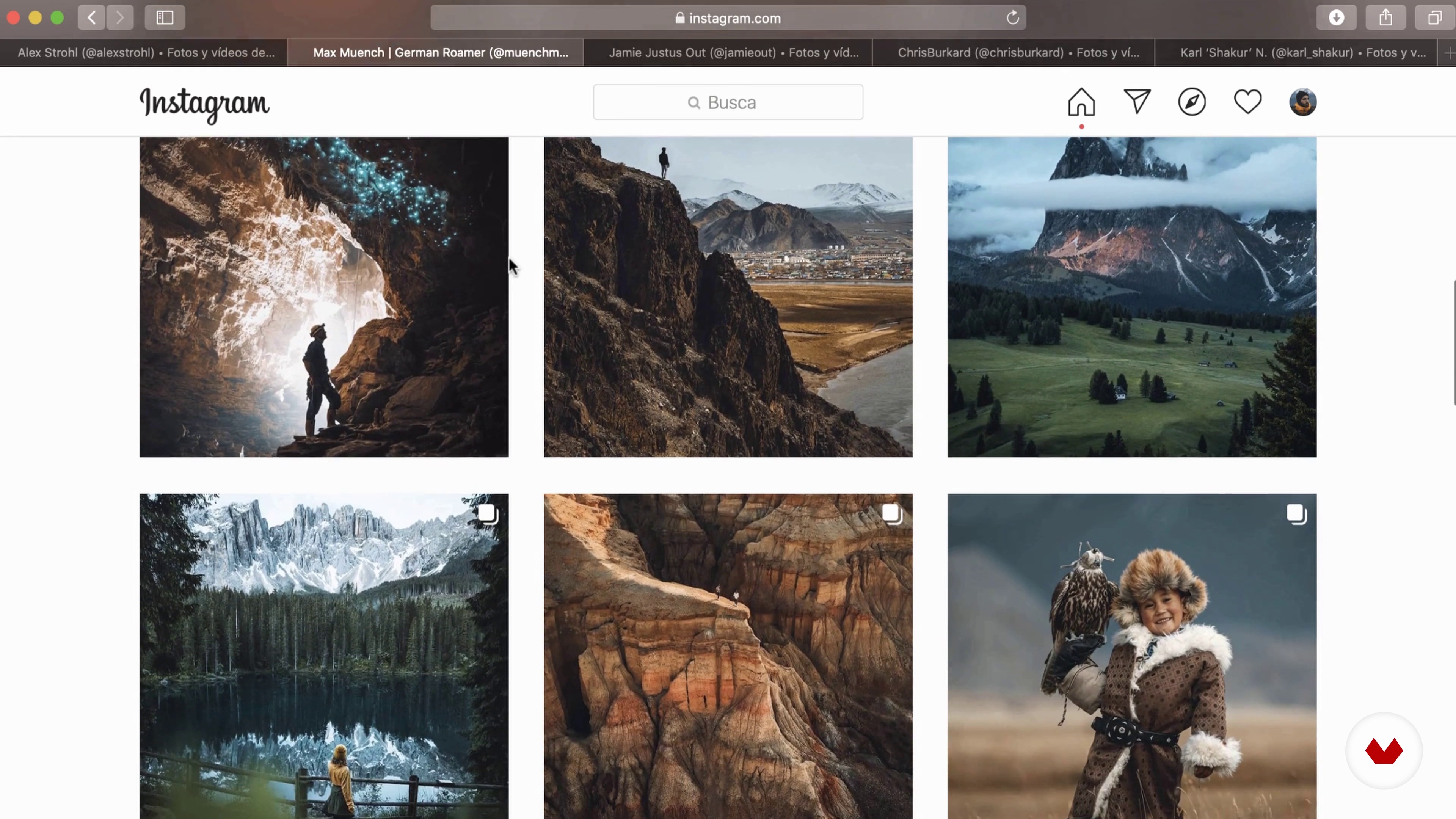Open the mountain lake reflection photo
1456x819 pixels.
point(324,656)
